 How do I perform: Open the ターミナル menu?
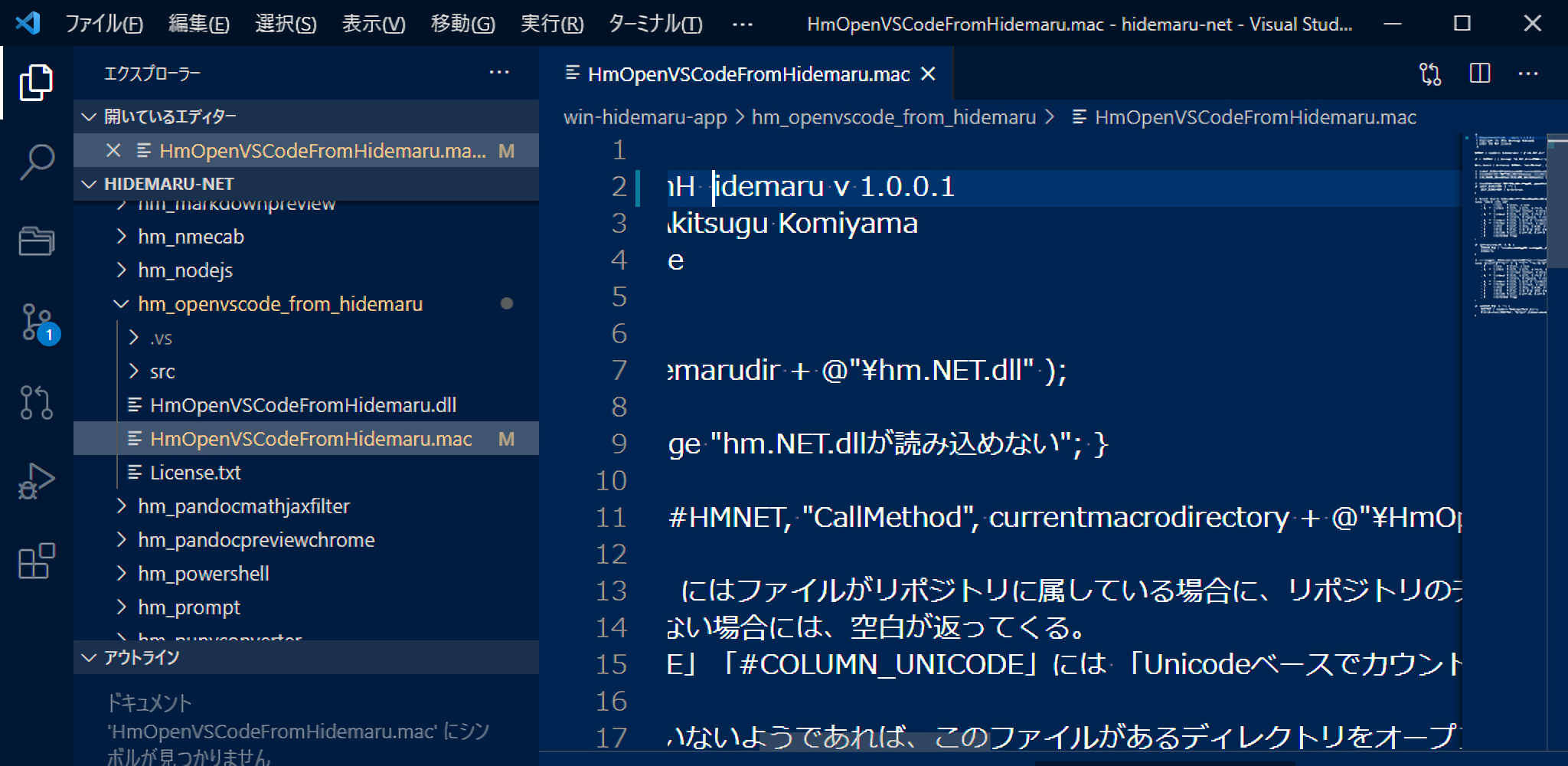(655, 24)
